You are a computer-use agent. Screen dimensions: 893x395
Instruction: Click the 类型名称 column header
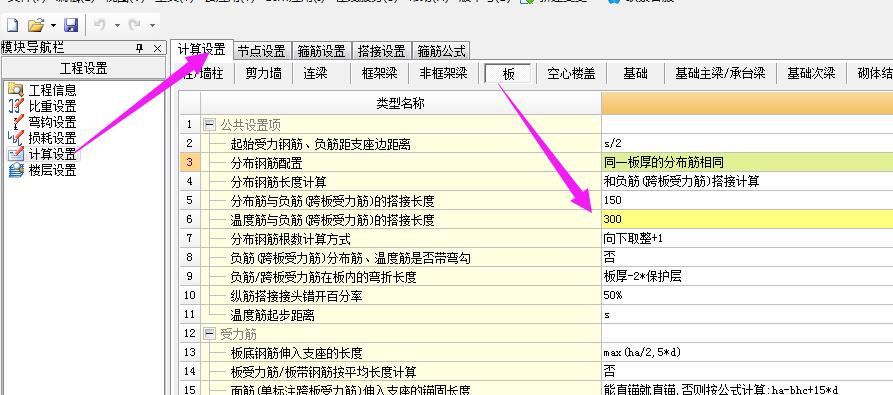tap(401, 104)
